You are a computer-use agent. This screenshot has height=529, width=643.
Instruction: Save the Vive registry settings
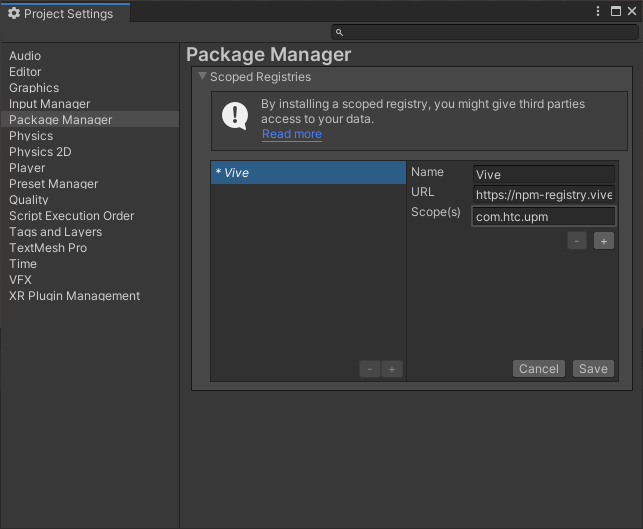coord(593,369)
